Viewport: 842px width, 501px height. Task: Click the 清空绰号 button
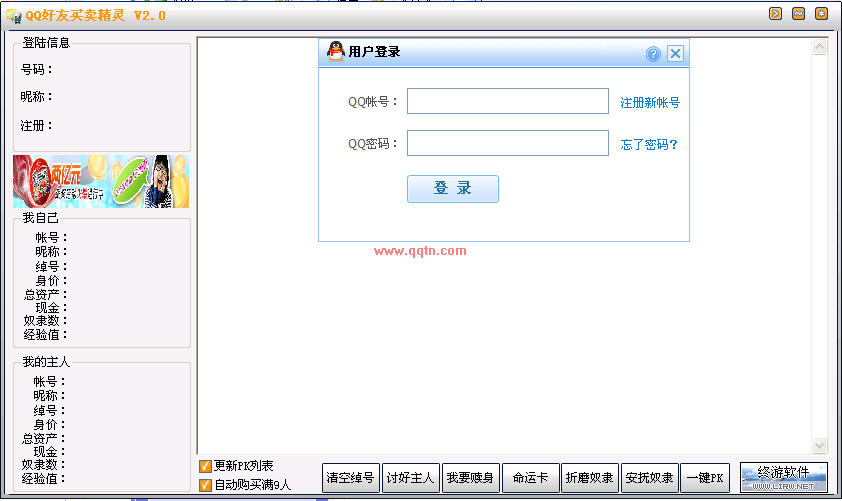(x=351, y=477)
